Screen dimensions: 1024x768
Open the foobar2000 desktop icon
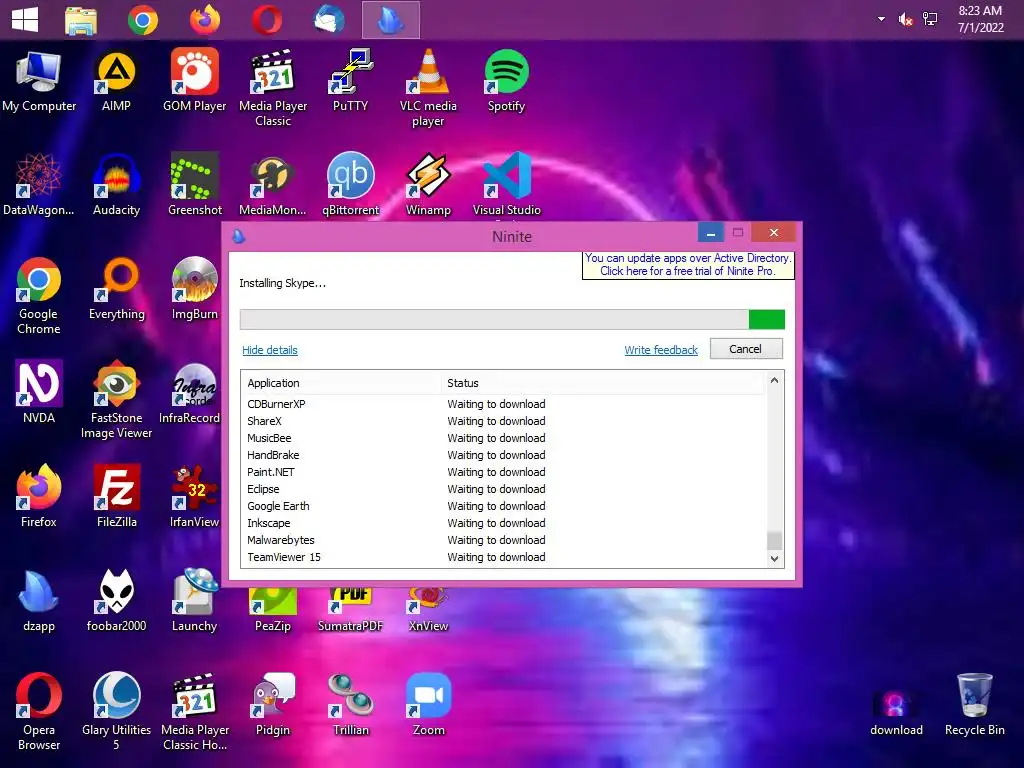point(116,600)
